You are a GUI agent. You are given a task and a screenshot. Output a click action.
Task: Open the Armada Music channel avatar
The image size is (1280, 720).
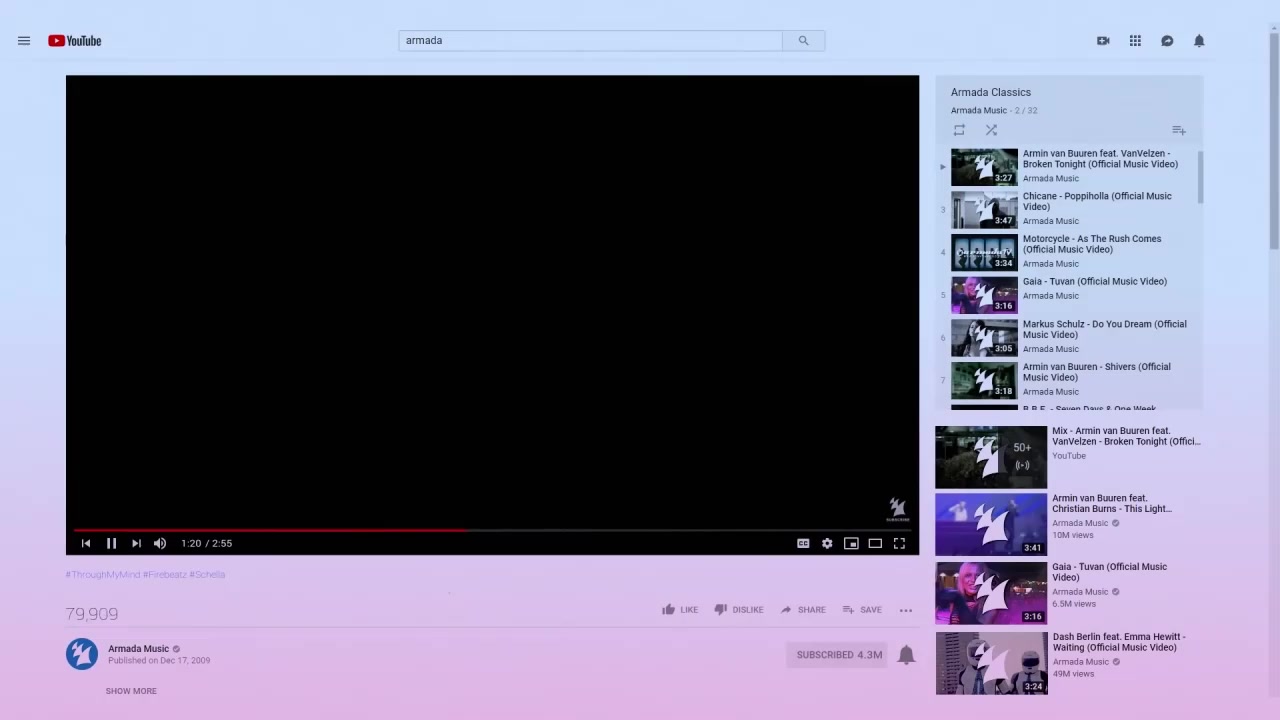(82, 654)
